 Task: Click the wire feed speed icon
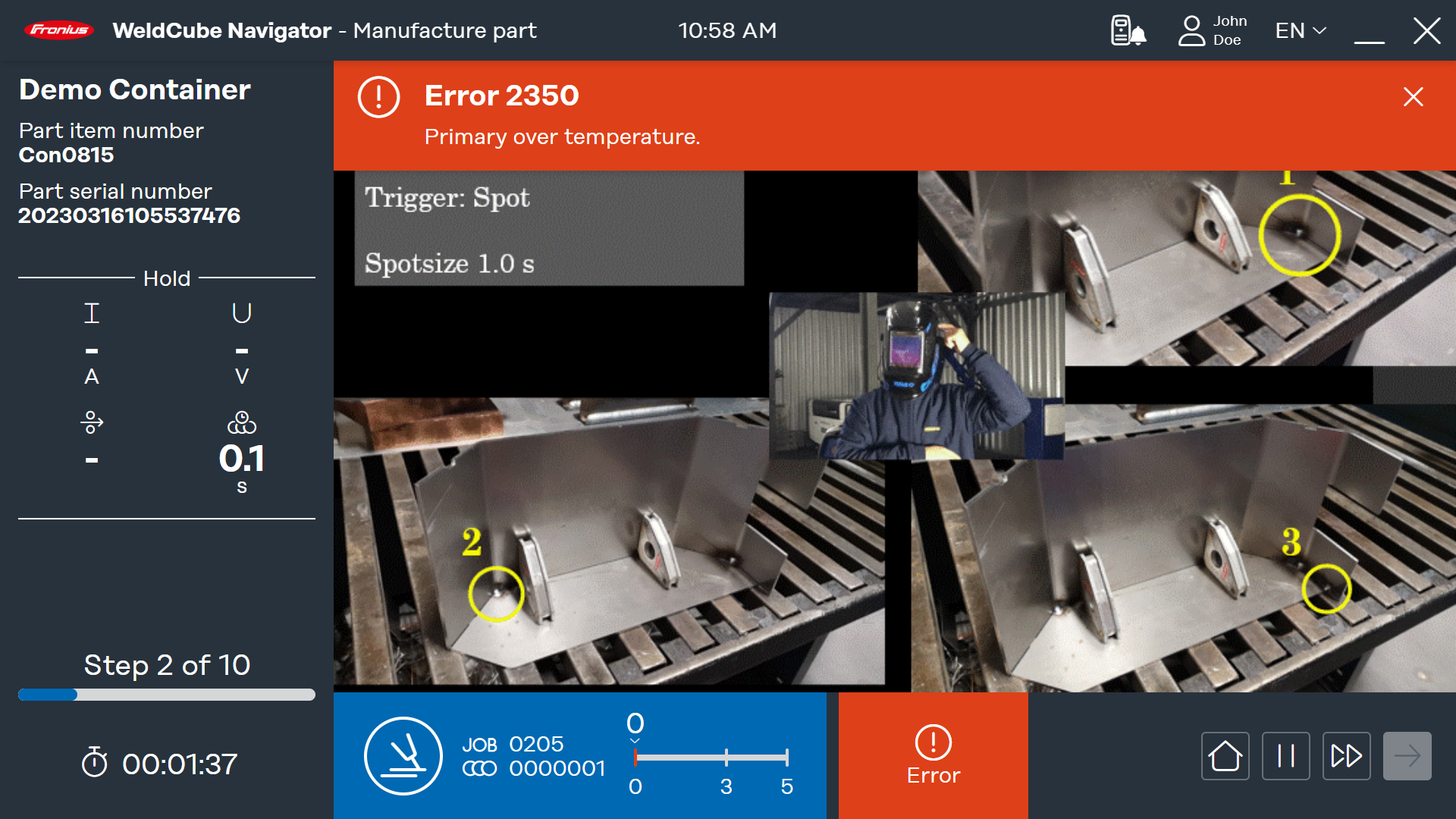[x=92, y=422]
